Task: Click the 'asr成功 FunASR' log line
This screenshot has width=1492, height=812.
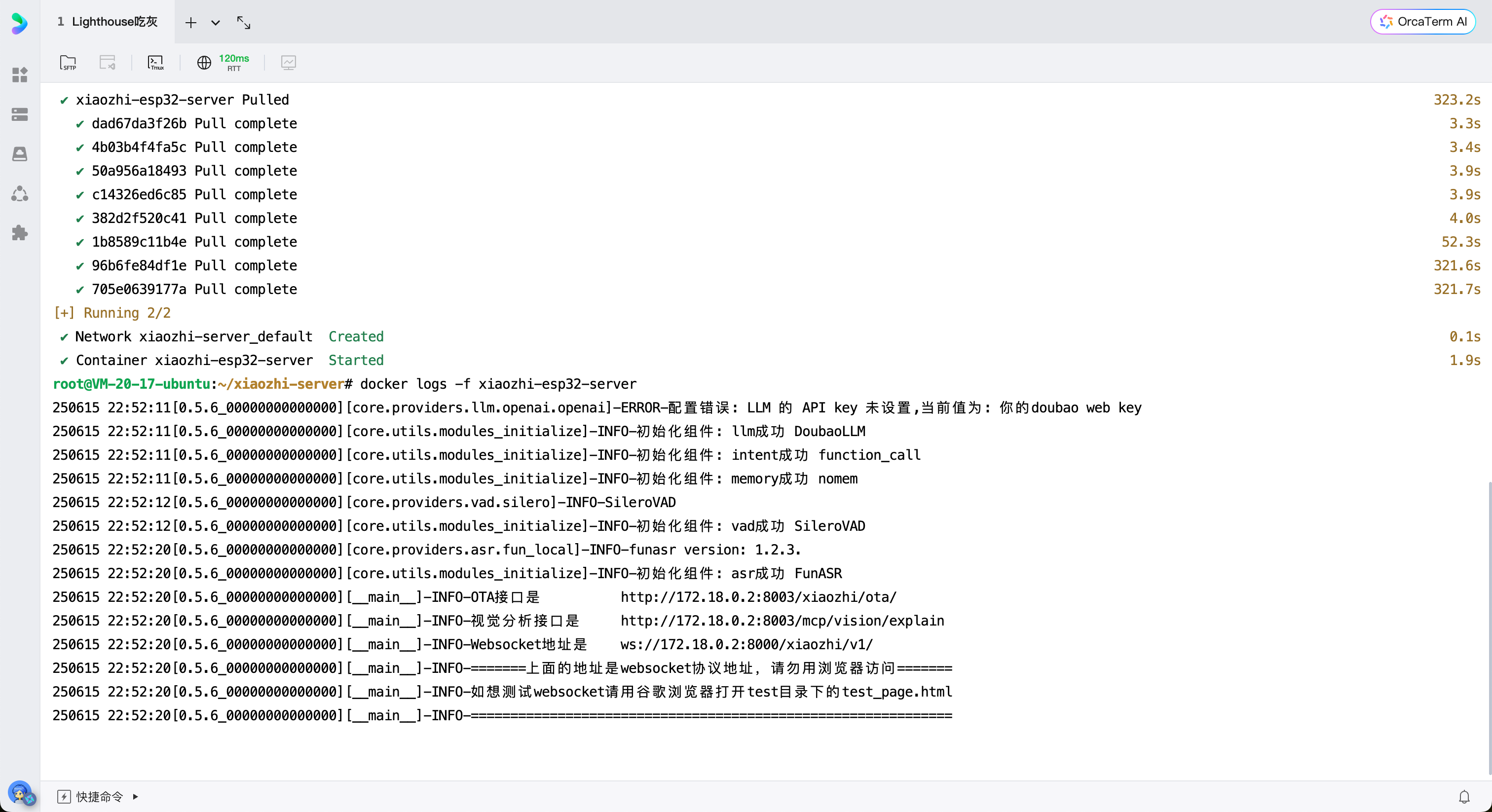Action: (447, 573)
